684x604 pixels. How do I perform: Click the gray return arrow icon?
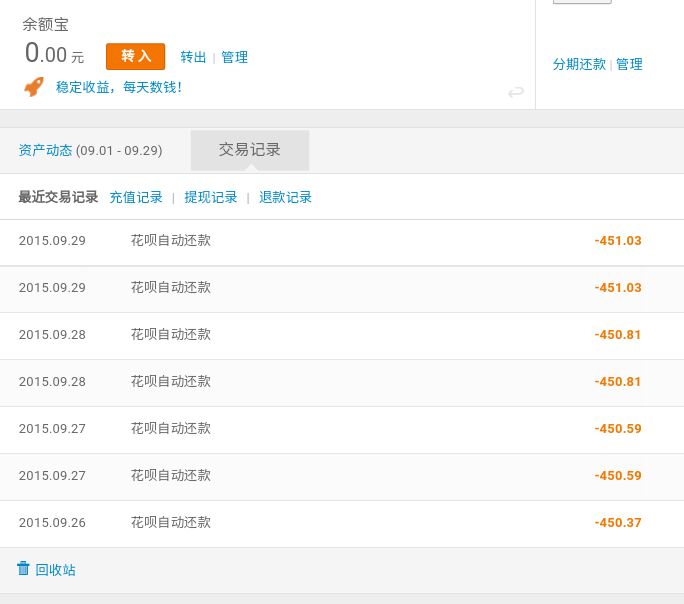[516, 92]
